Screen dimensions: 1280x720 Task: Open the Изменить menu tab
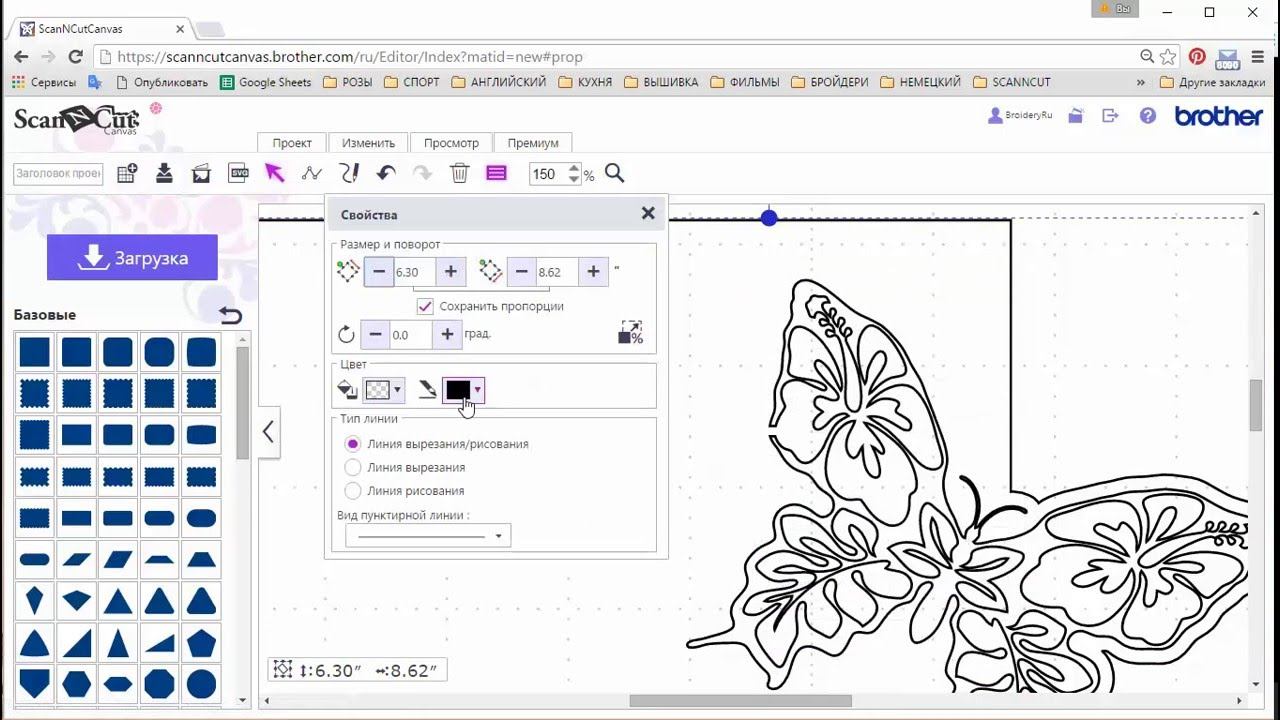pos(368,143)
